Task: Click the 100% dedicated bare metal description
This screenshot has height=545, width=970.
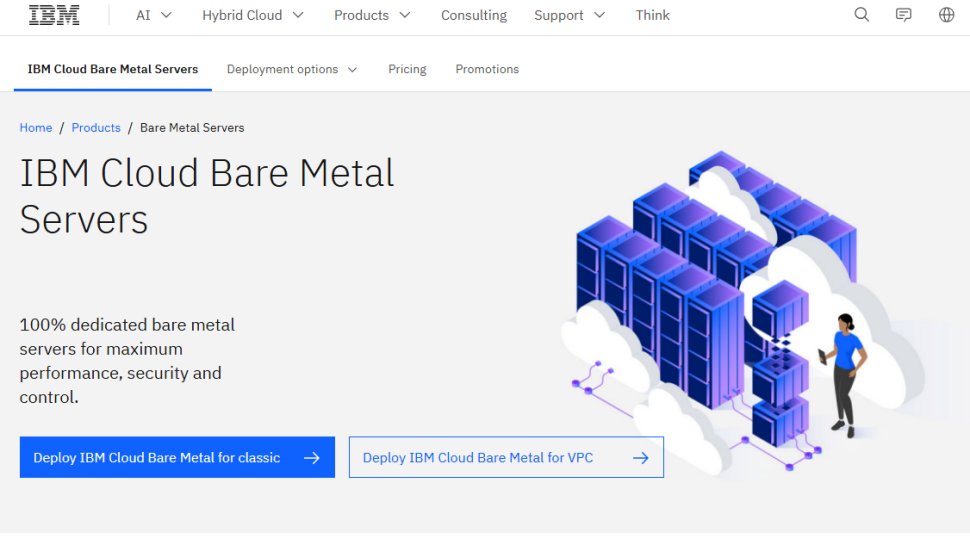Action: coord(127,361)
